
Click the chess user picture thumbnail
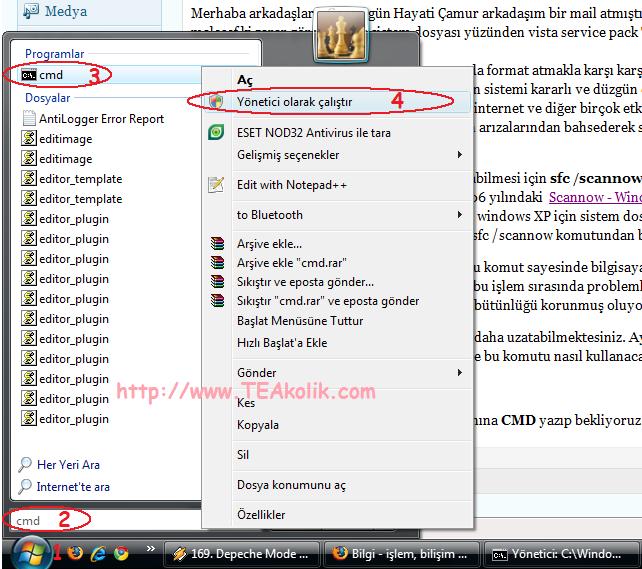[x=340, y=35]
